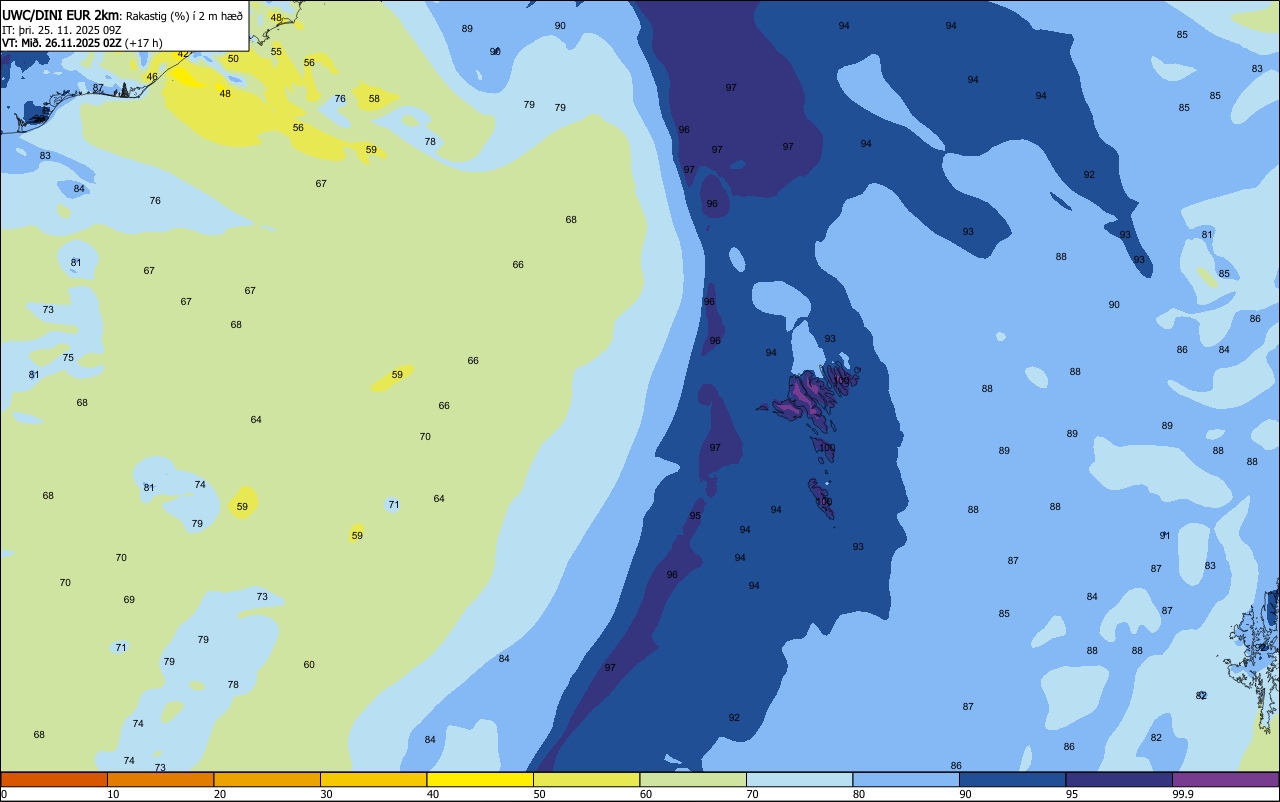Click the orange 10–20 legend swatch
This screenshot has width=1280, height=802.
pos(160,779)
